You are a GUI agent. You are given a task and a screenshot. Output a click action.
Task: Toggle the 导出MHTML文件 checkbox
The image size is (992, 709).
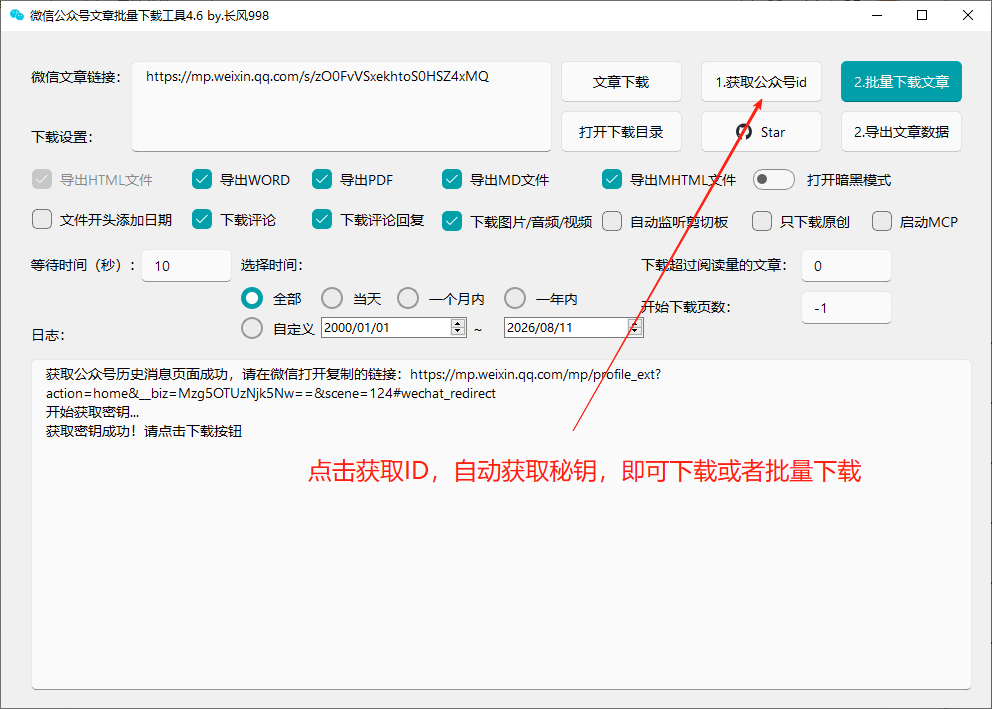(x=612, y=180)
